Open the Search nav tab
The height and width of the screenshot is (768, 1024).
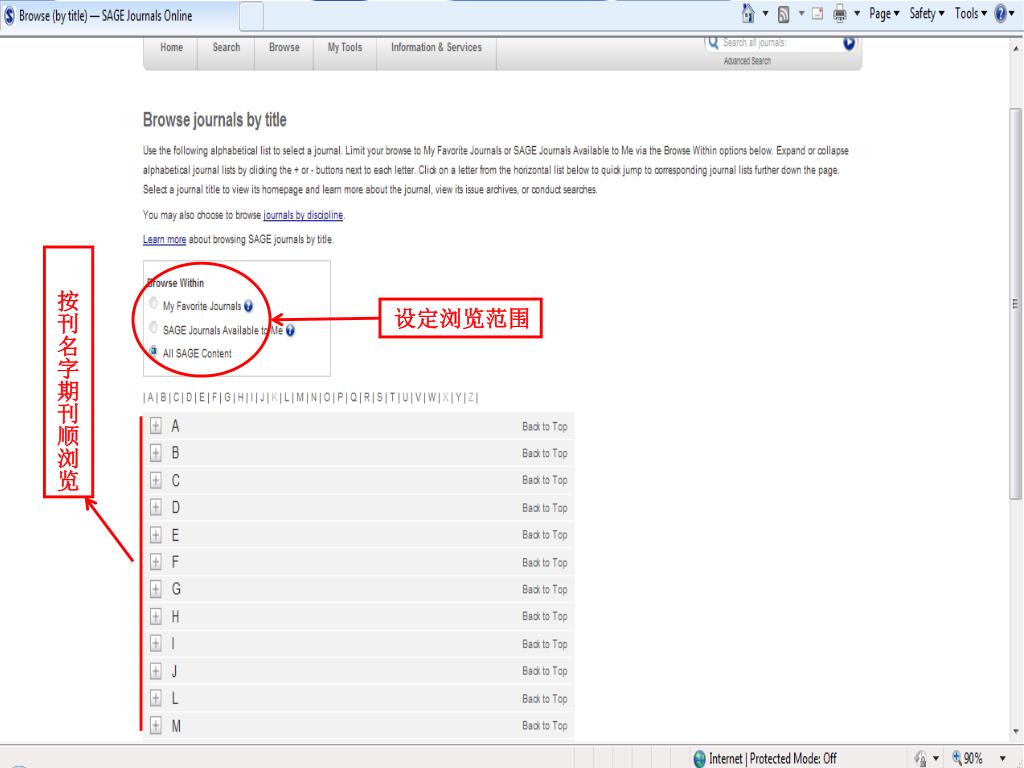227,48
